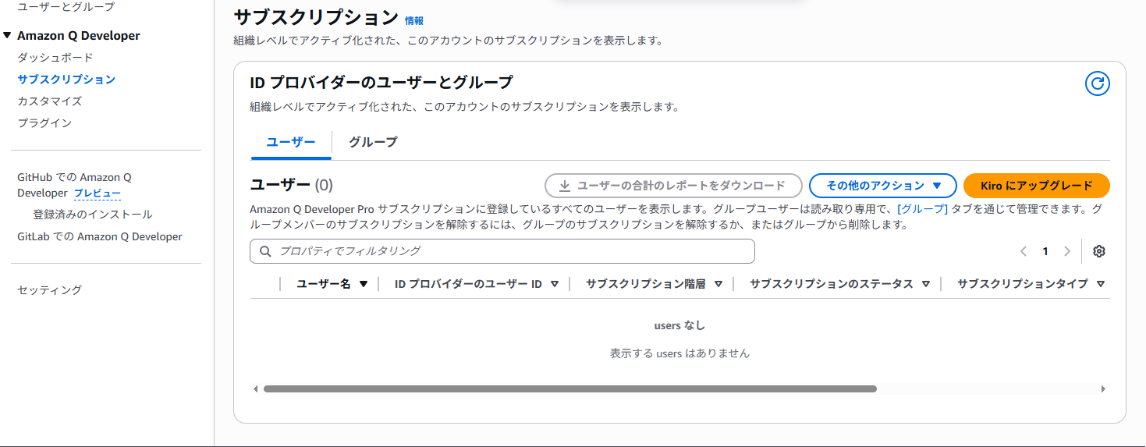Click Kiro にアップグレード button
Image resolution: width=1146 pixels, height=447 pixels.
pyautogui.click(x=1036, y=185)
